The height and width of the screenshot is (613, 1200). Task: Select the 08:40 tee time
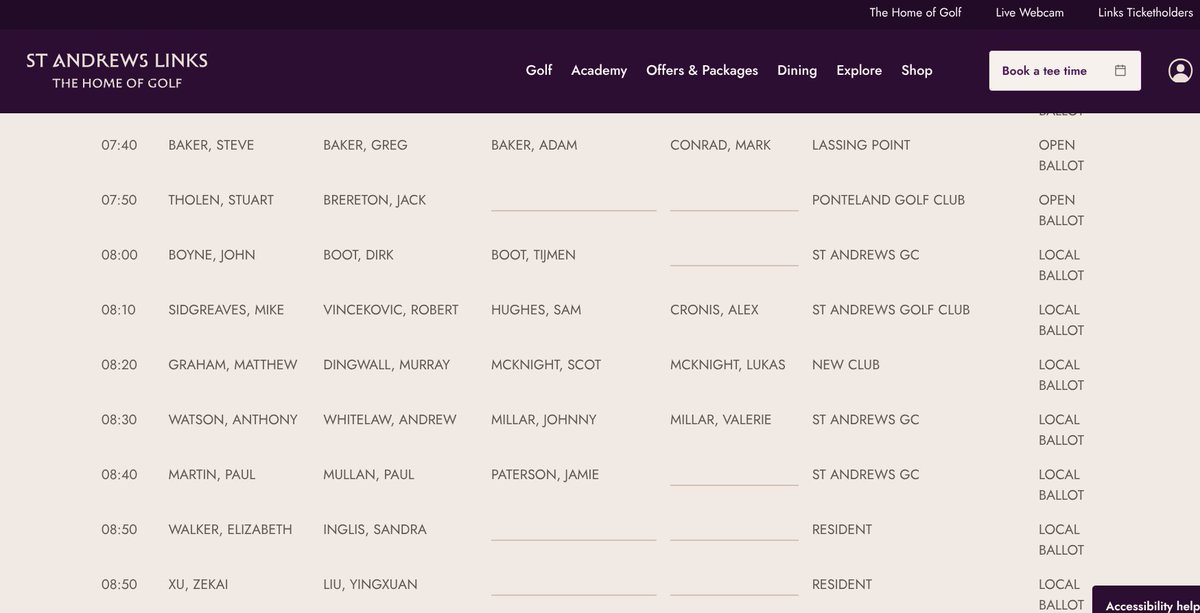tap(119, 475)
